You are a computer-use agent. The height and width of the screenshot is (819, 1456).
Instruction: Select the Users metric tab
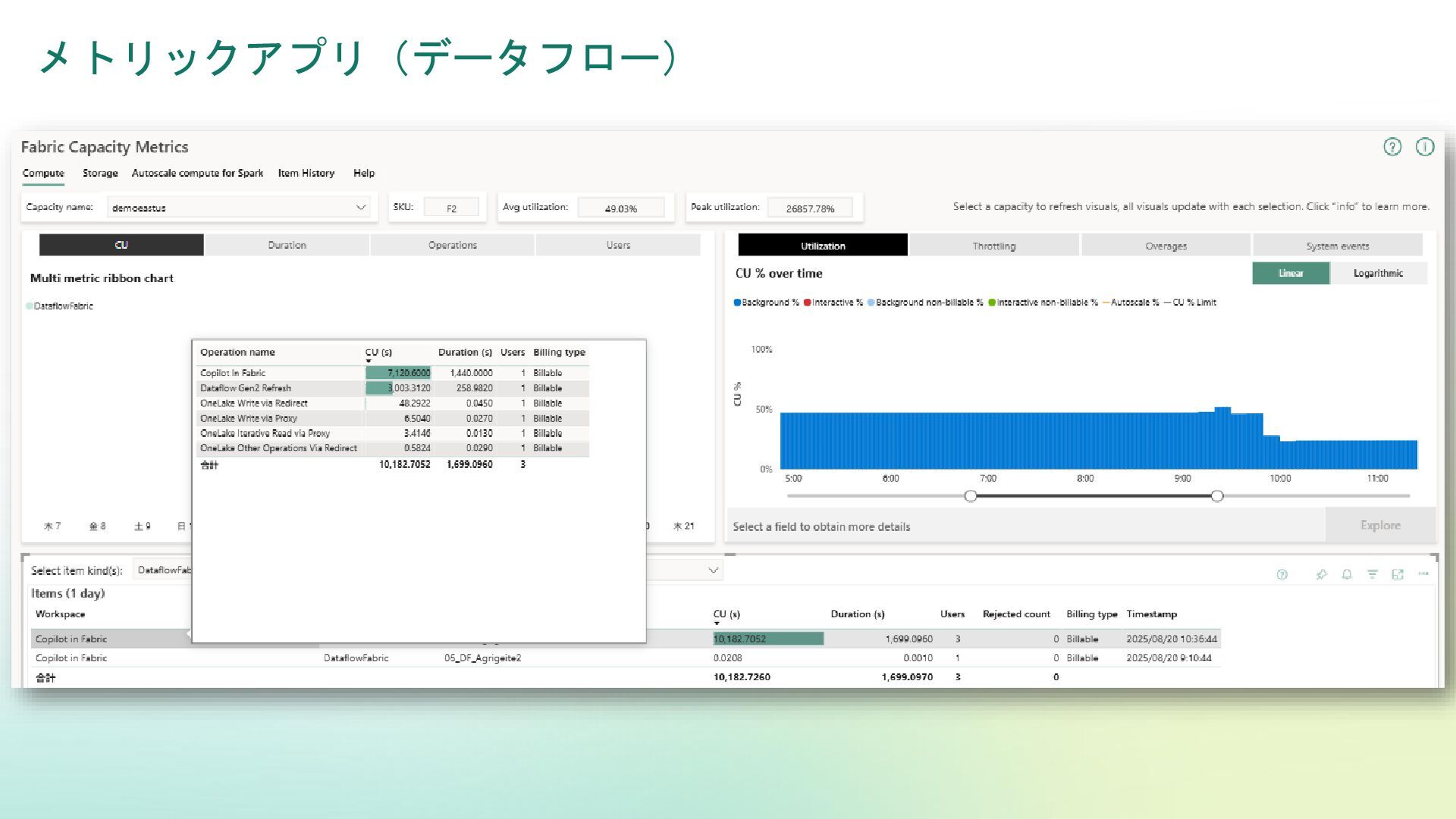tap(618, 245)
